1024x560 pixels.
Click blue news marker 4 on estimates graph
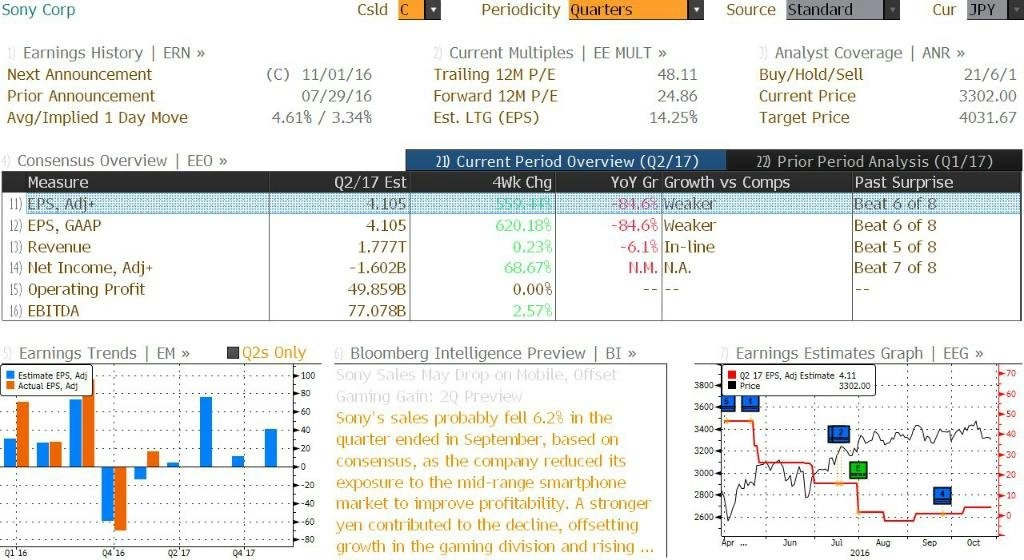point(942,495)
